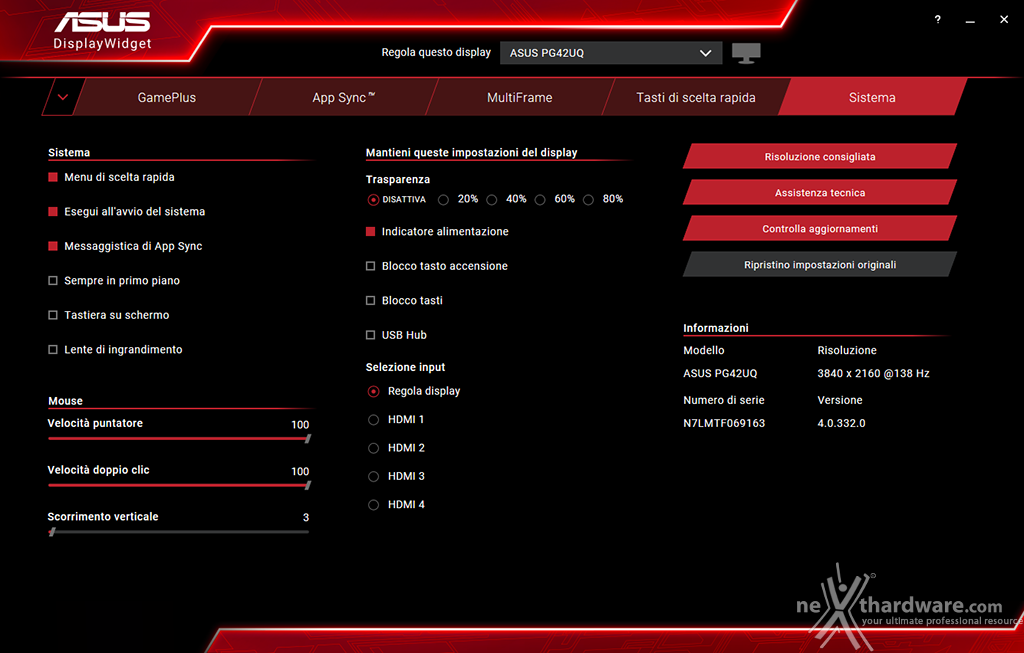Click serial number N7LMTF069163
1024x653 pixels.
coord(724,423)
